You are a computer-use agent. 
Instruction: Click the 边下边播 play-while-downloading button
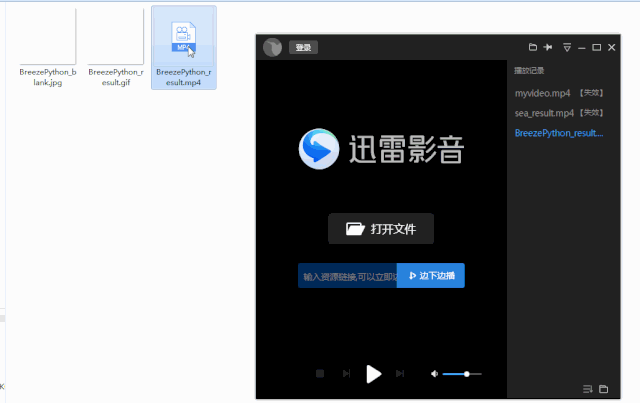431,276
